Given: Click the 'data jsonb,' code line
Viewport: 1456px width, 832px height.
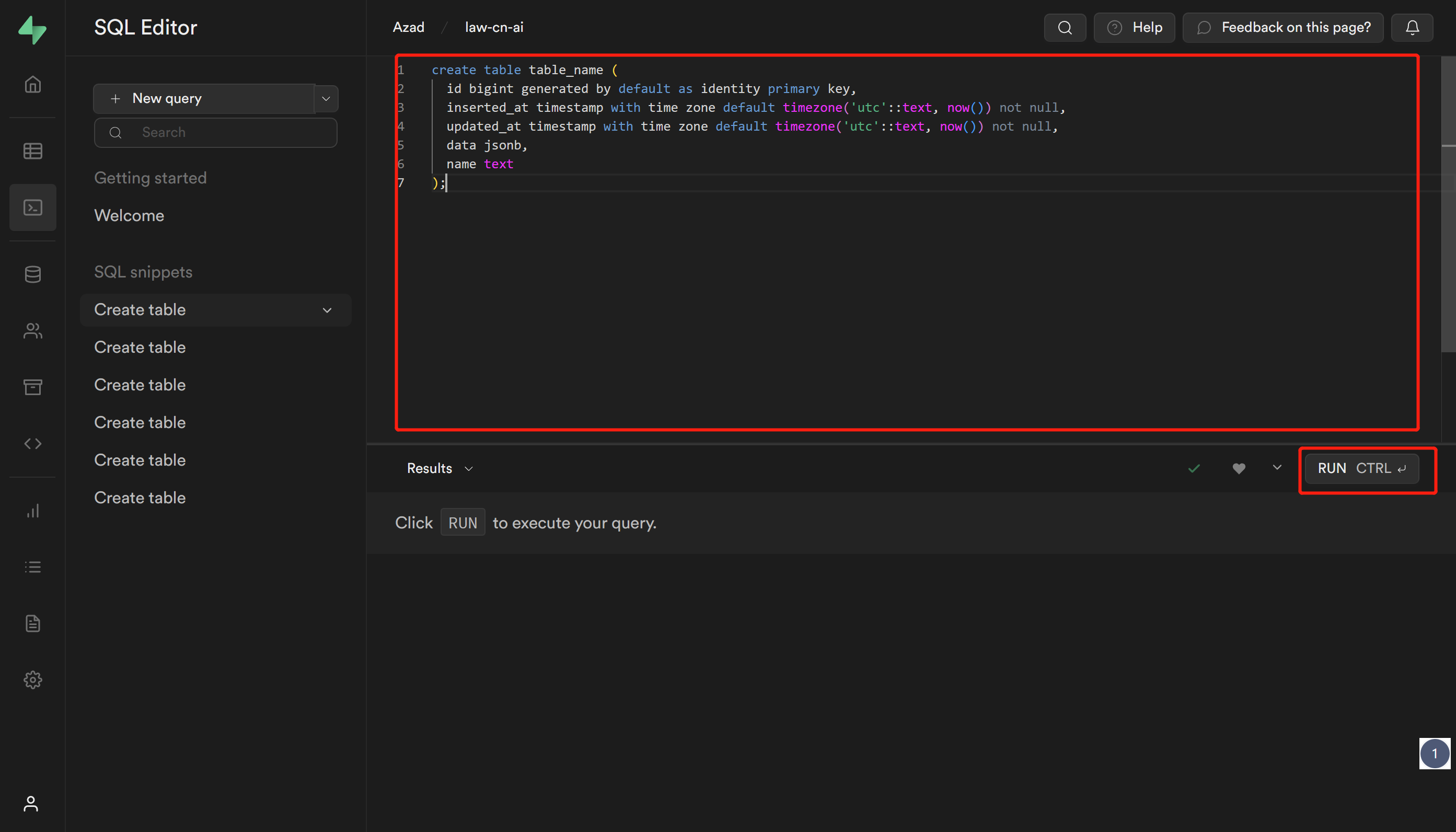Looking at the screenshot, I should point(487,145).
